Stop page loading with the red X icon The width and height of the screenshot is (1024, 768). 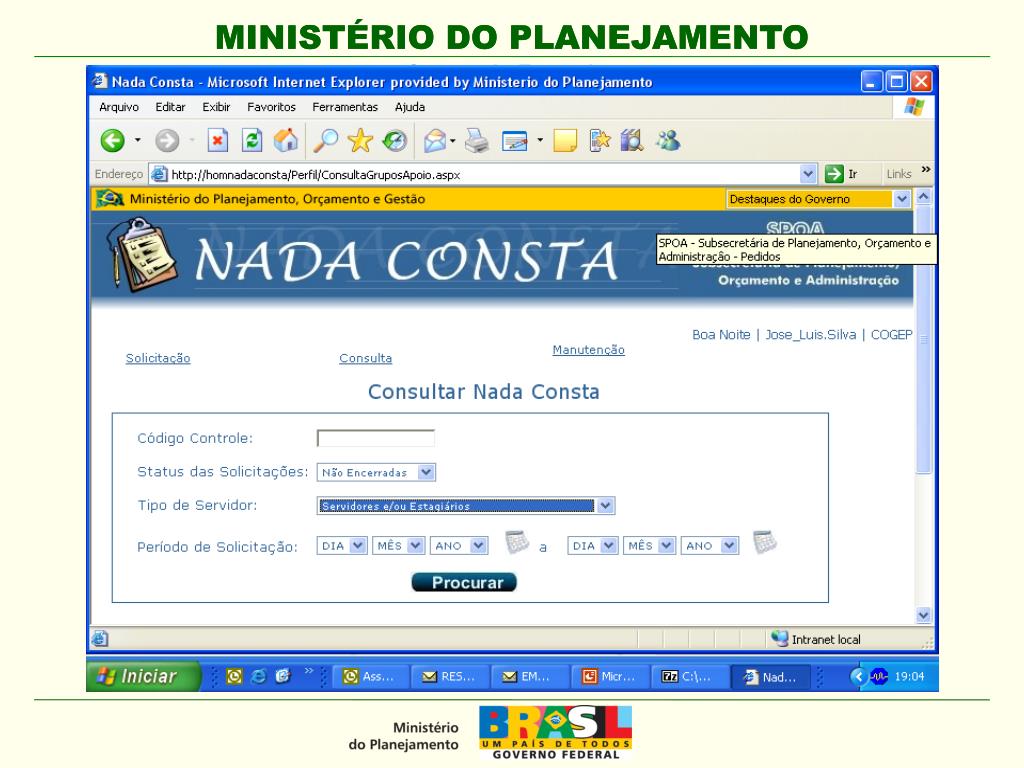coord(217,140)
